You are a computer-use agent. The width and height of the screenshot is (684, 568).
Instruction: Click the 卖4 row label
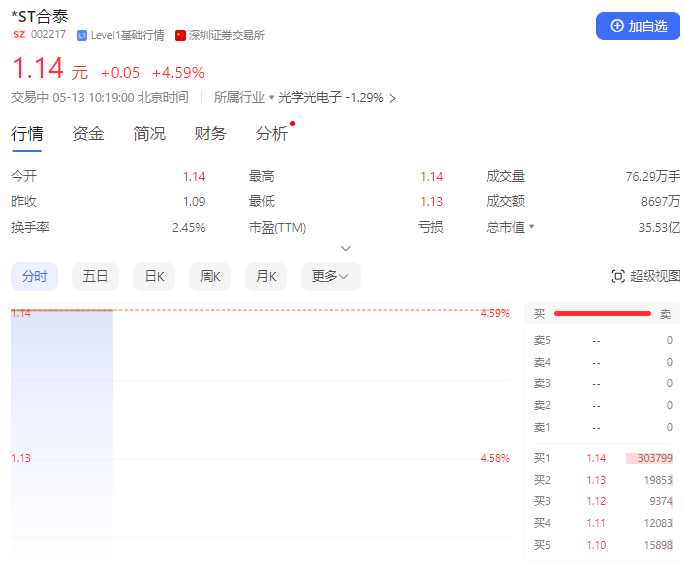pyautogui.click(x=542, y=362)
